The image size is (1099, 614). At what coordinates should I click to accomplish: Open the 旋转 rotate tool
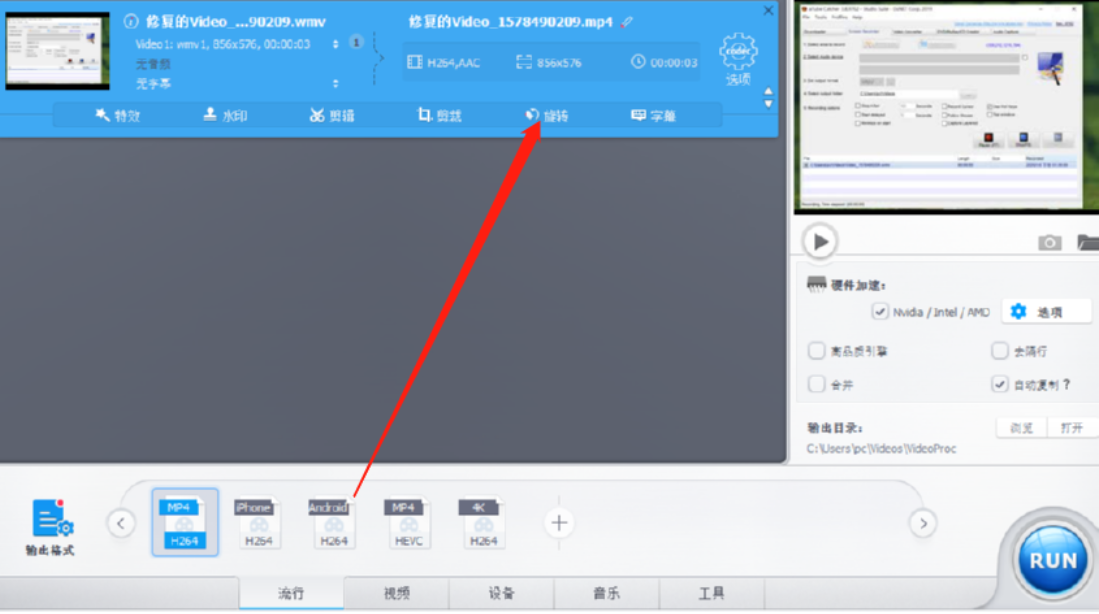[547, 116]
